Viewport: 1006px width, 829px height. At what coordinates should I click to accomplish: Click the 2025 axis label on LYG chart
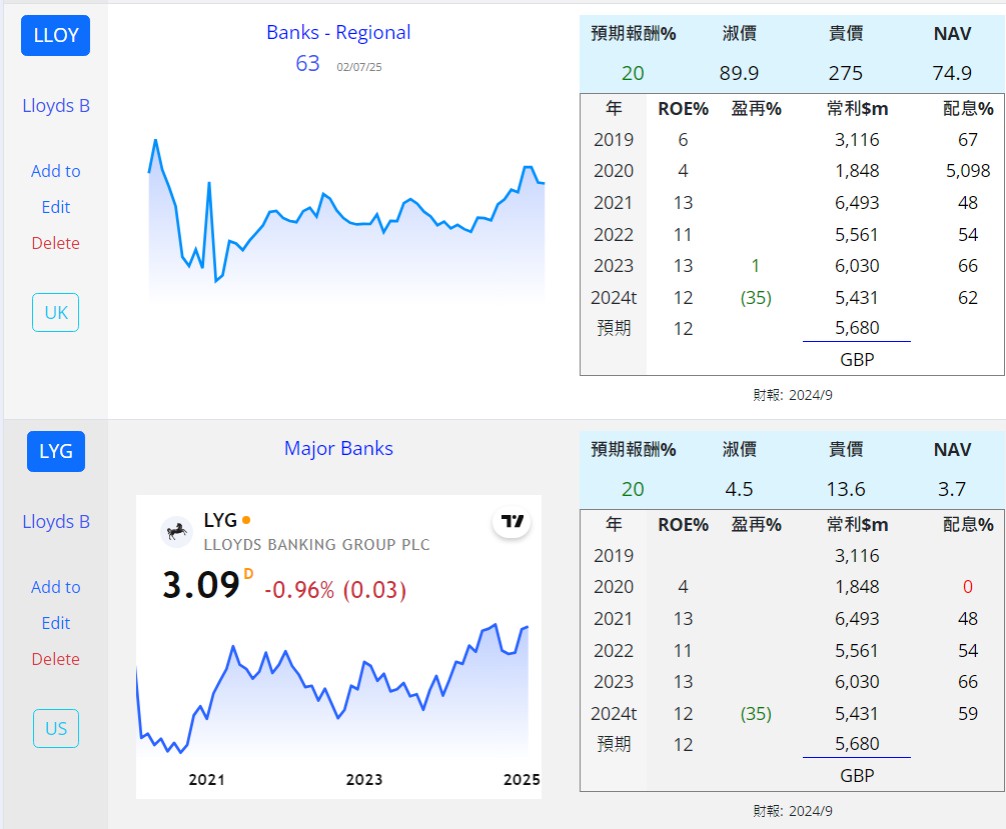click(x=522, y=780)
